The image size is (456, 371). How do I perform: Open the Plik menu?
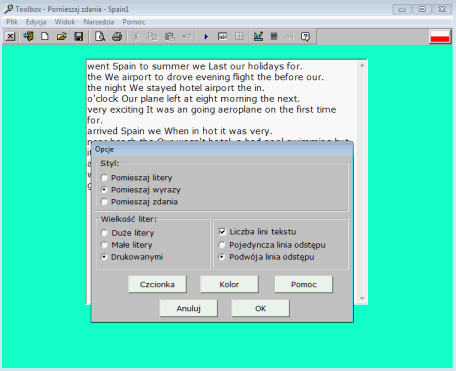coord(12,22)
